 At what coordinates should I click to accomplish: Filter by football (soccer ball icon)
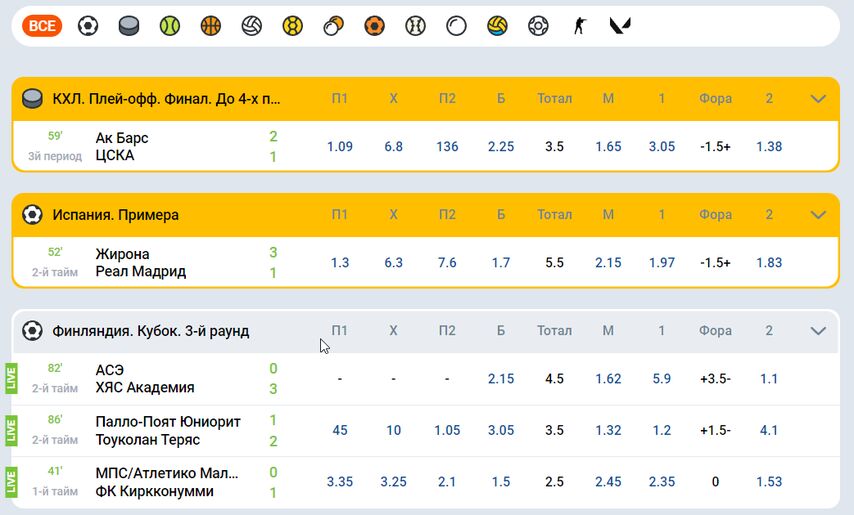[88, 26]
